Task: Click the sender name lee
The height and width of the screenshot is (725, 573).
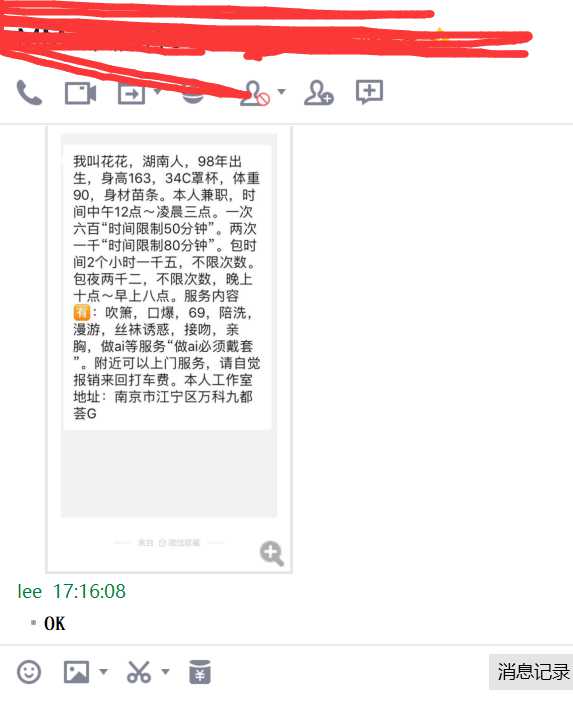Action: 30,591
